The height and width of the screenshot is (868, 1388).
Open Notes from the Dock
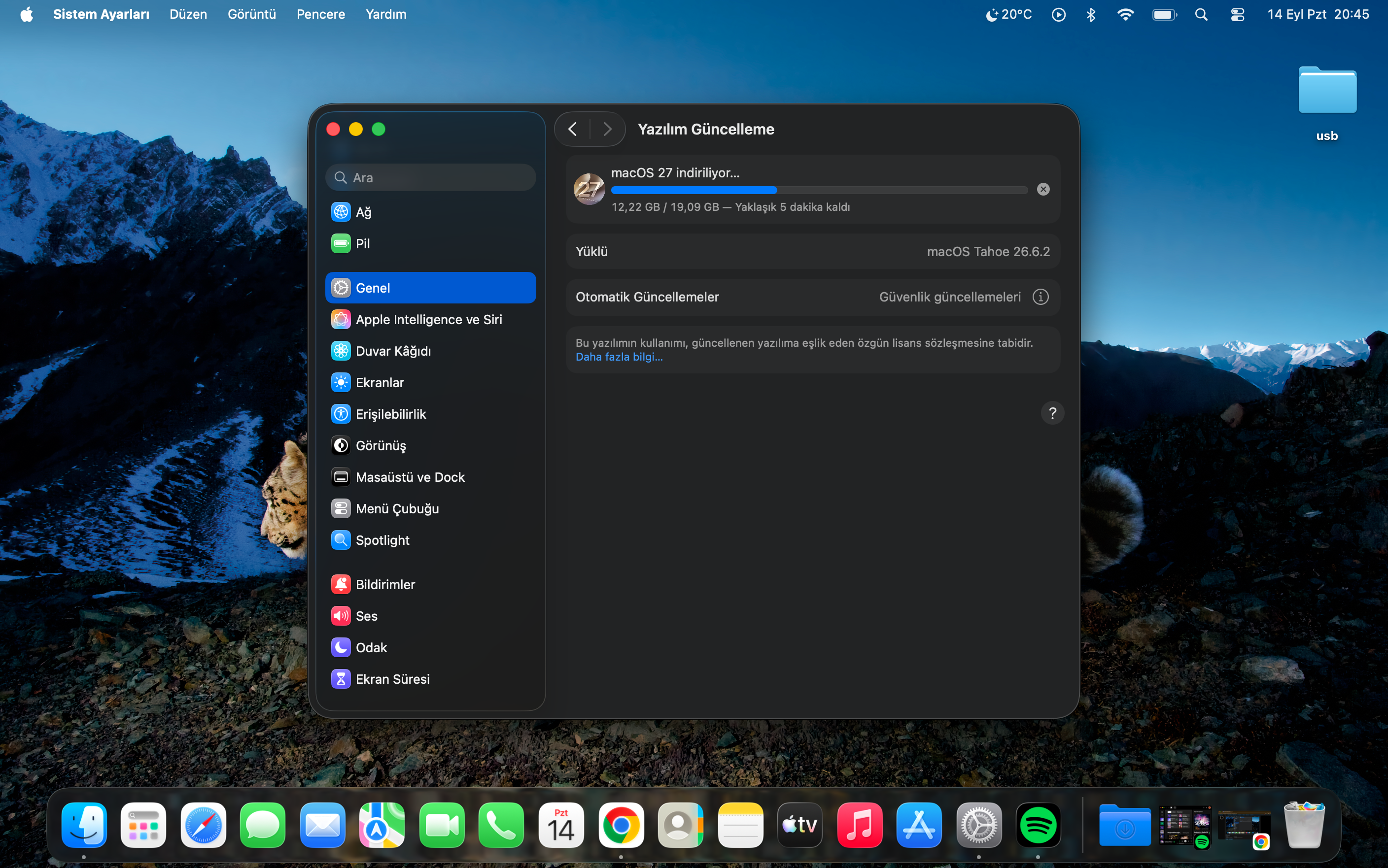point(740,825)
